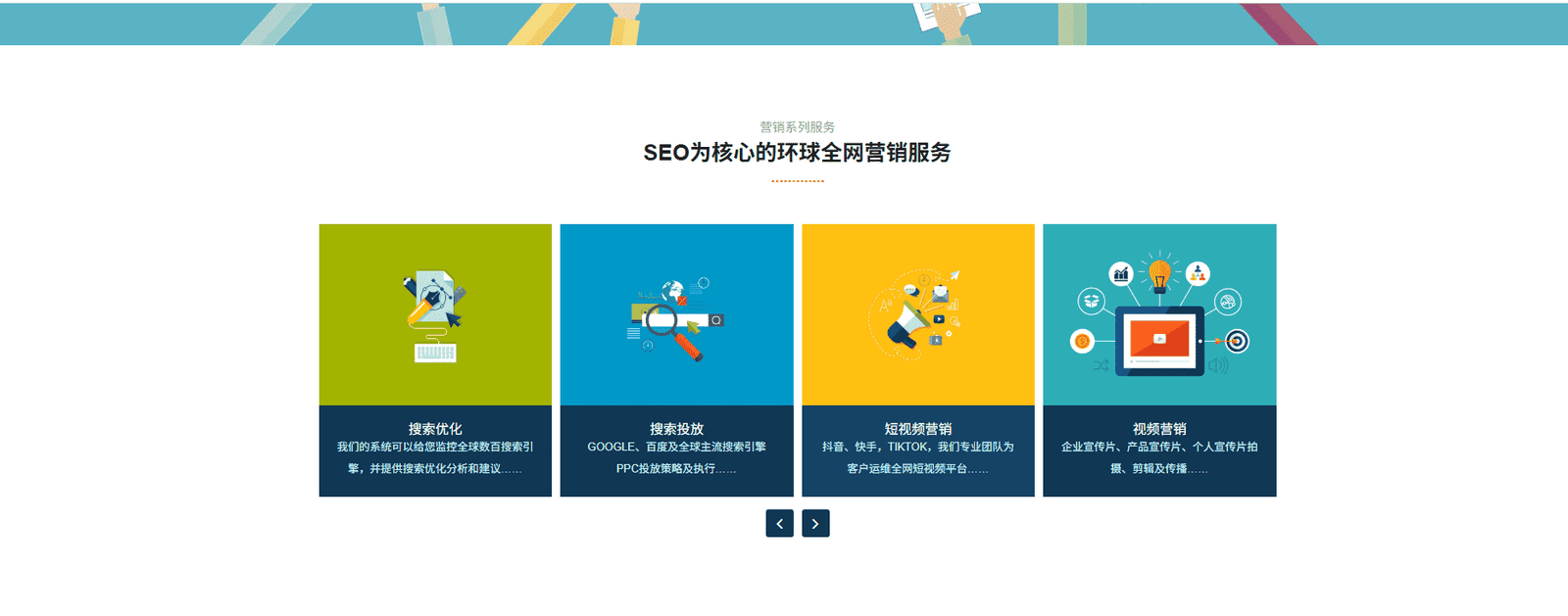1568x616 pixels.
Task: Click the description starting 我们的系统可以给您监控
Action: click(435, 457)
